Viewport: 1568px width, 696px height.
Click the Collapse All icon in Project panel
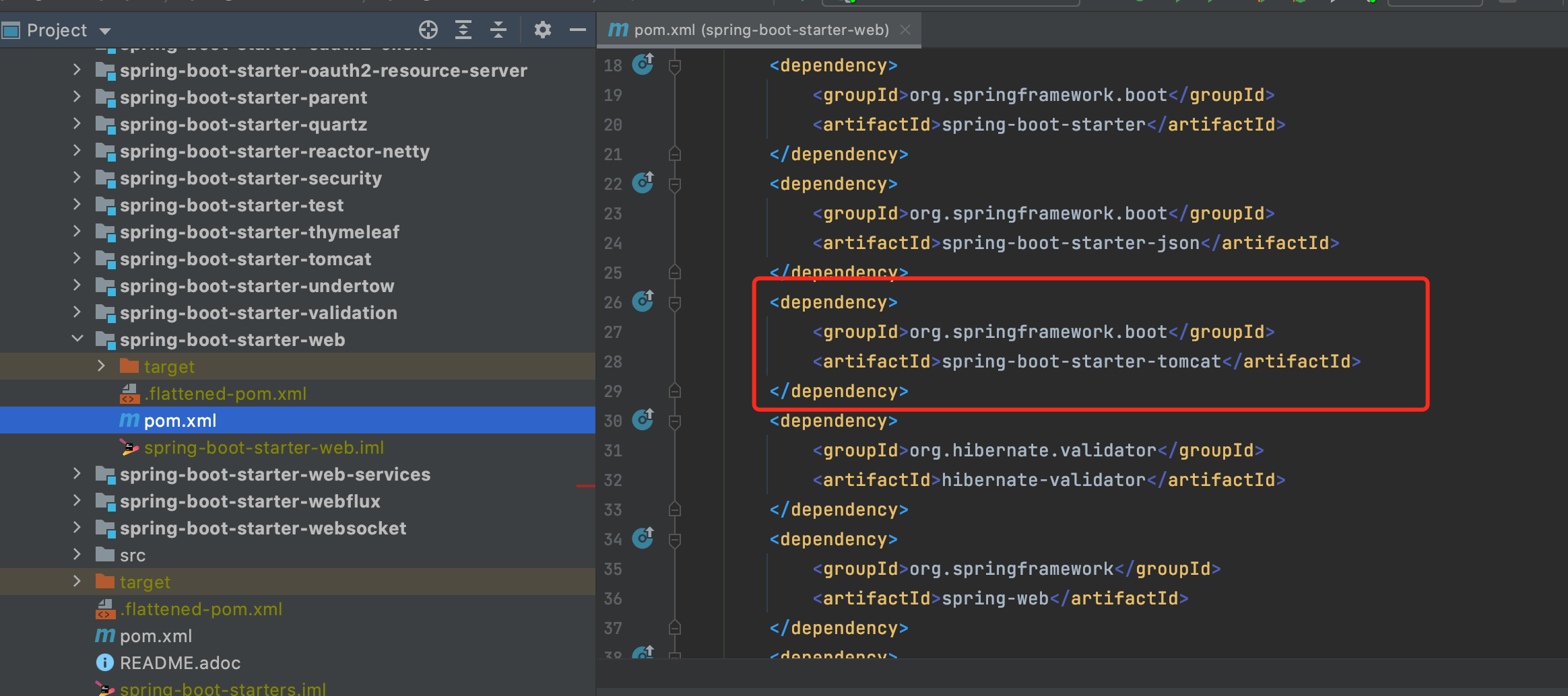498,30
